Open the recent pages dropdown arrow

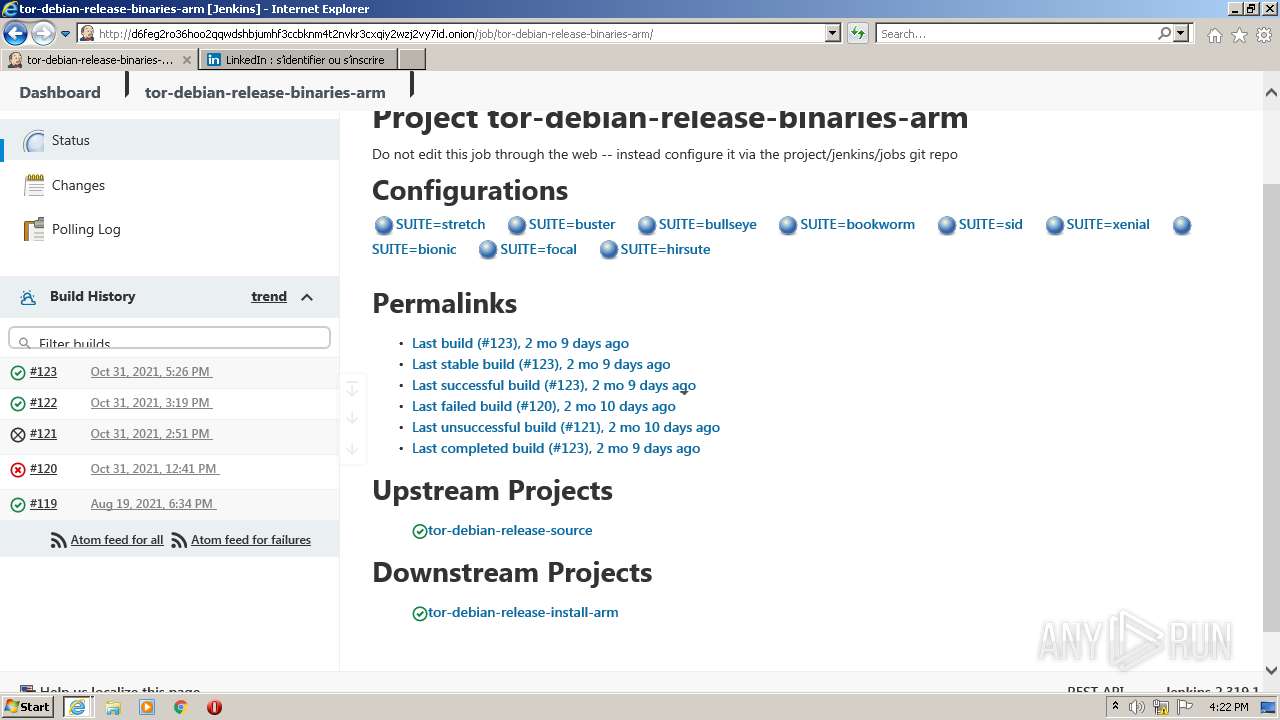point(65,33)
